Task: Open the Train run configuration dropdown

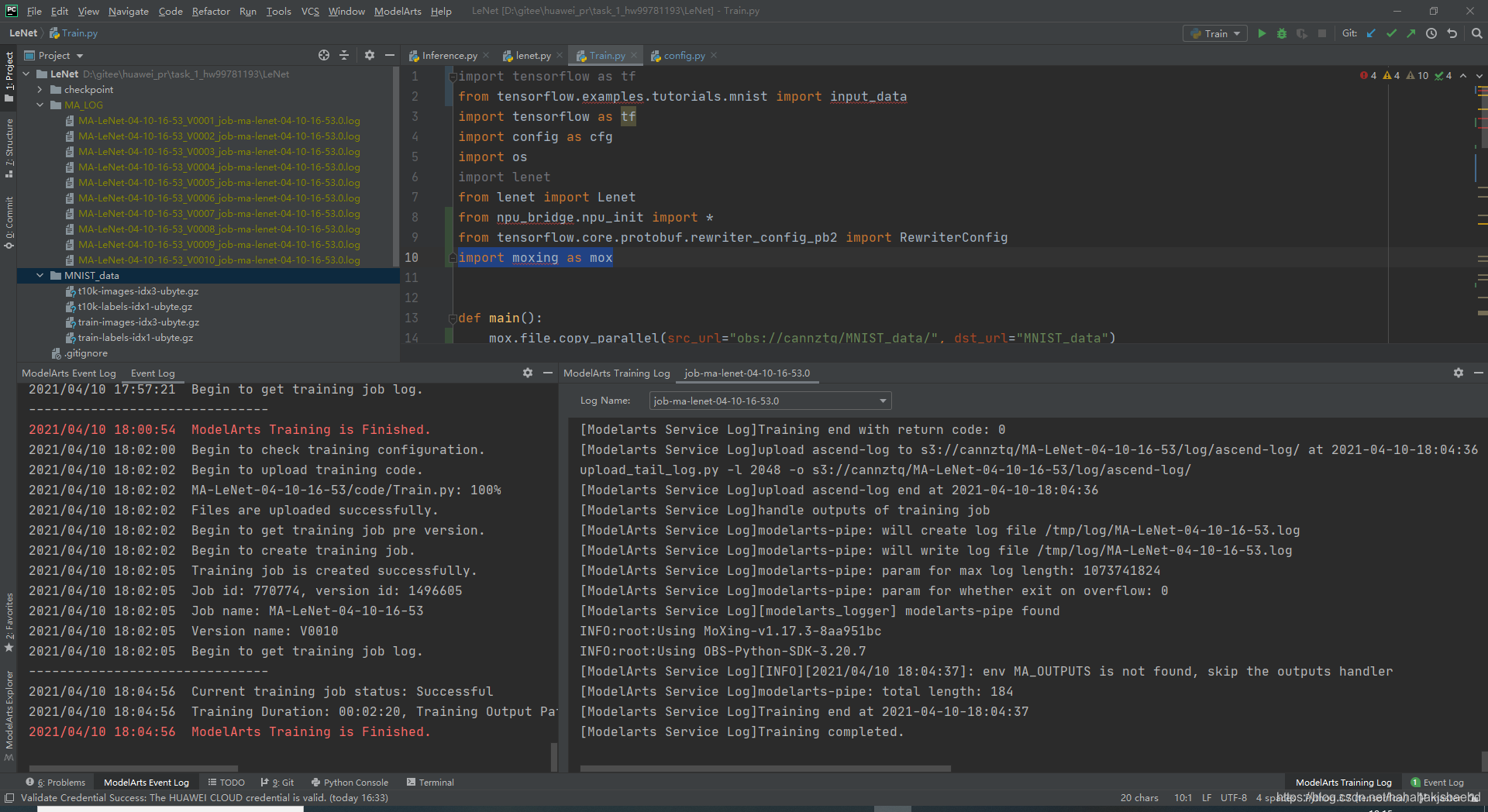Action: tap(1214, 33)
